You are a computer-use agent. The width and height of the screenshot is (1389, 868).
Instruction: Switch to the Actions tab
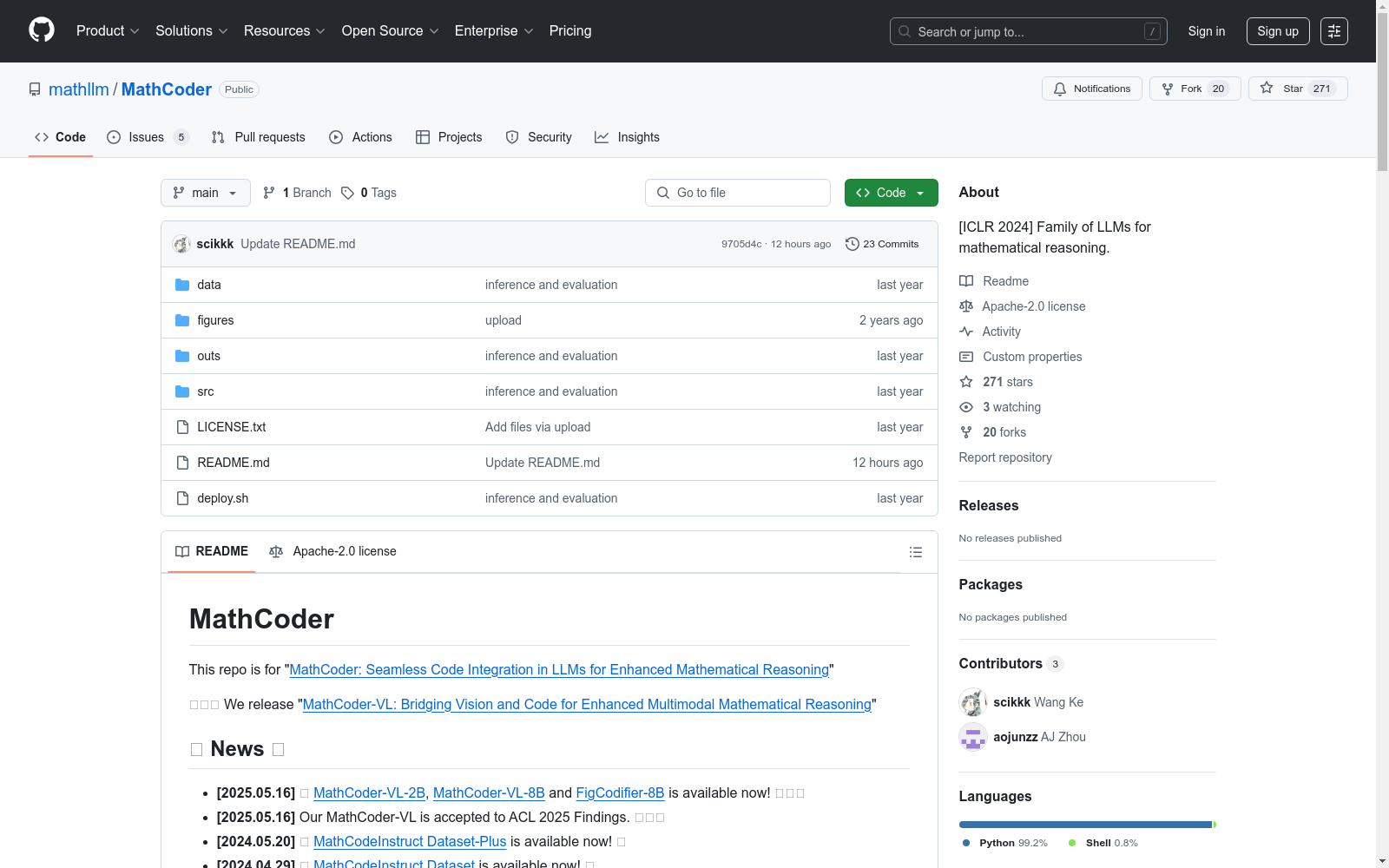[360, 137]
